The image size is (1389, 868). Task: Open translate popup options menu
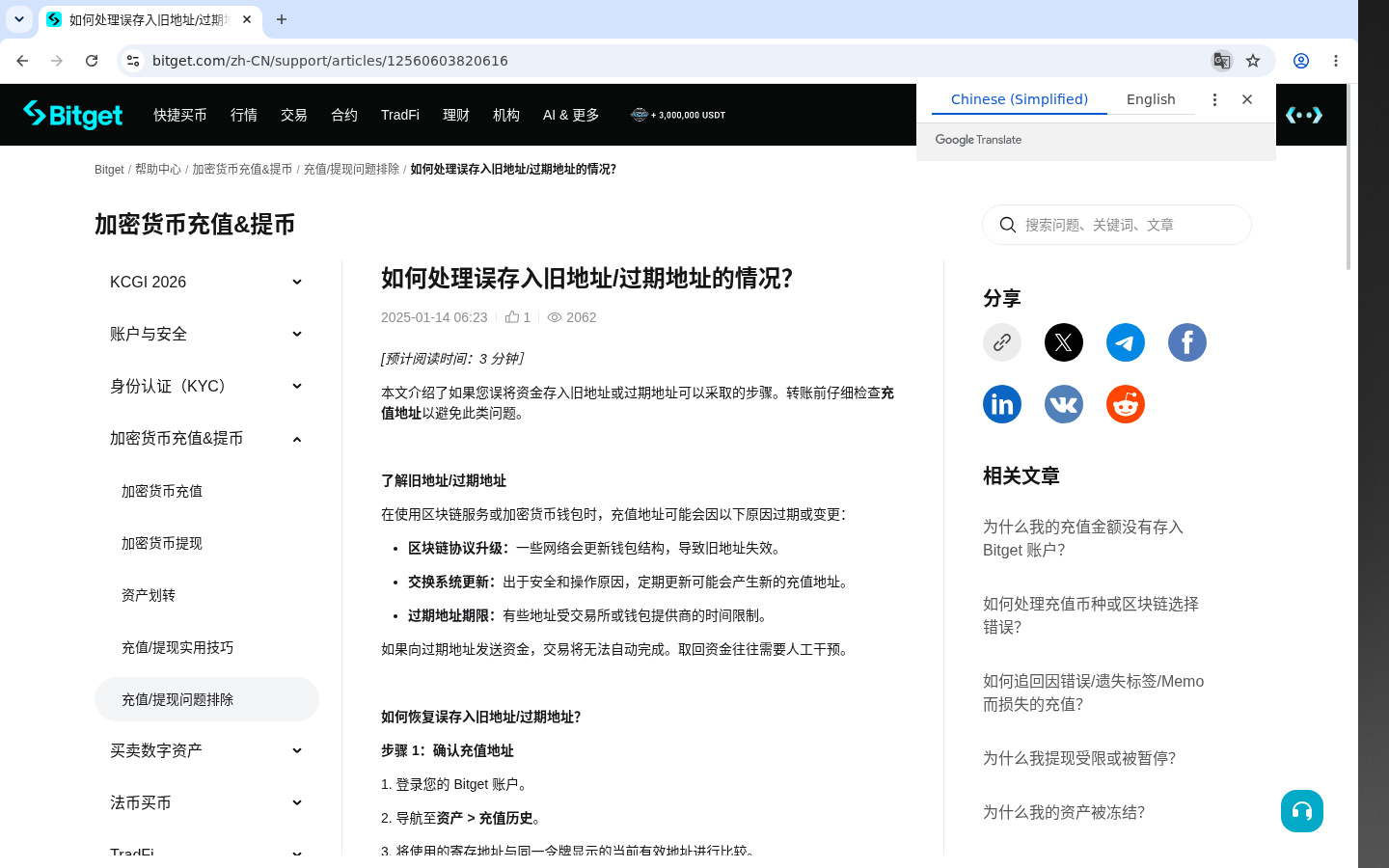coord(1214,99)
